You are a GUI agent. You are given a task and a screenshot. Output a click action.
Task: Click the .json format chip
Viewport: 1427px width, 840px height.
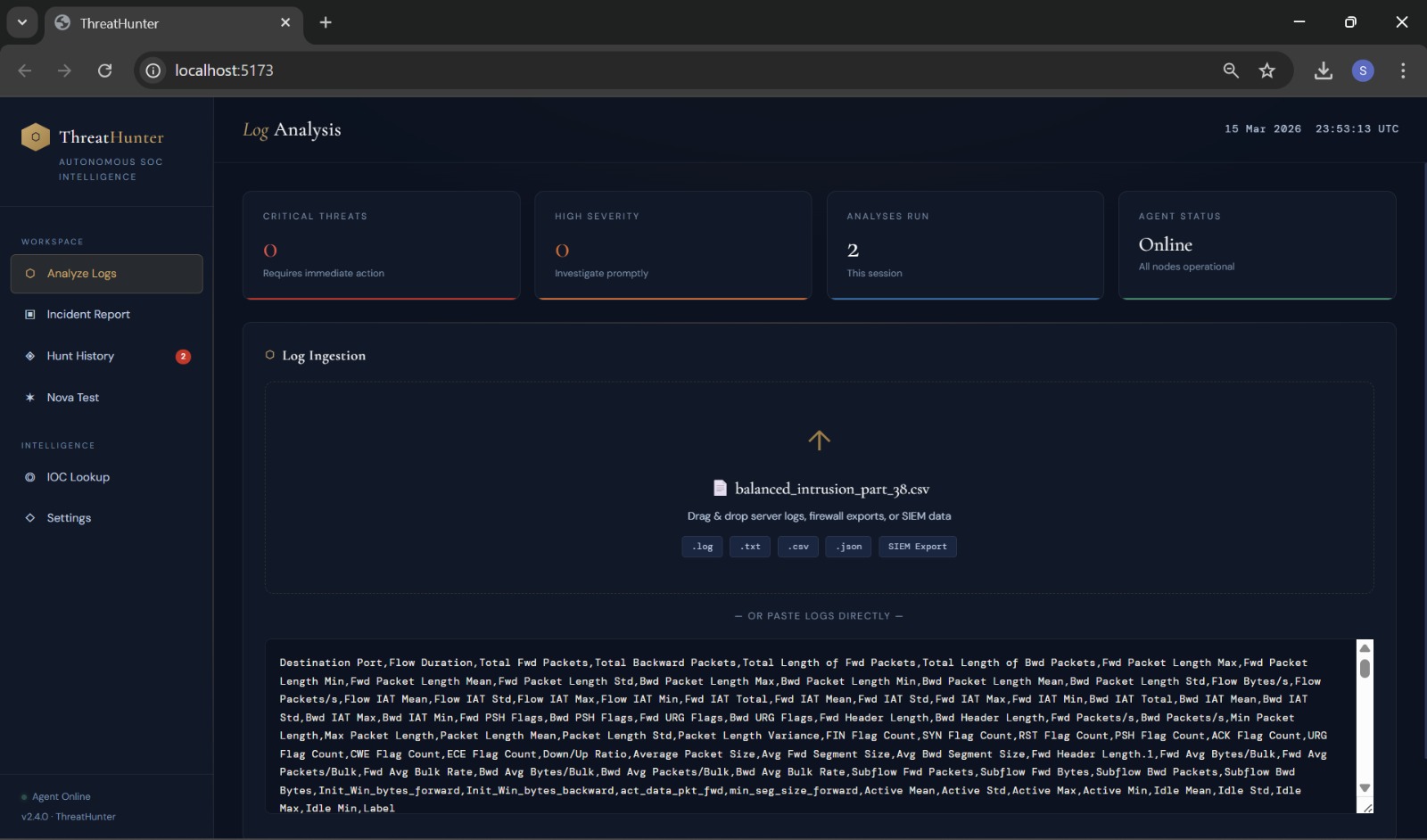pyautogui.click(x=848, y=547)
